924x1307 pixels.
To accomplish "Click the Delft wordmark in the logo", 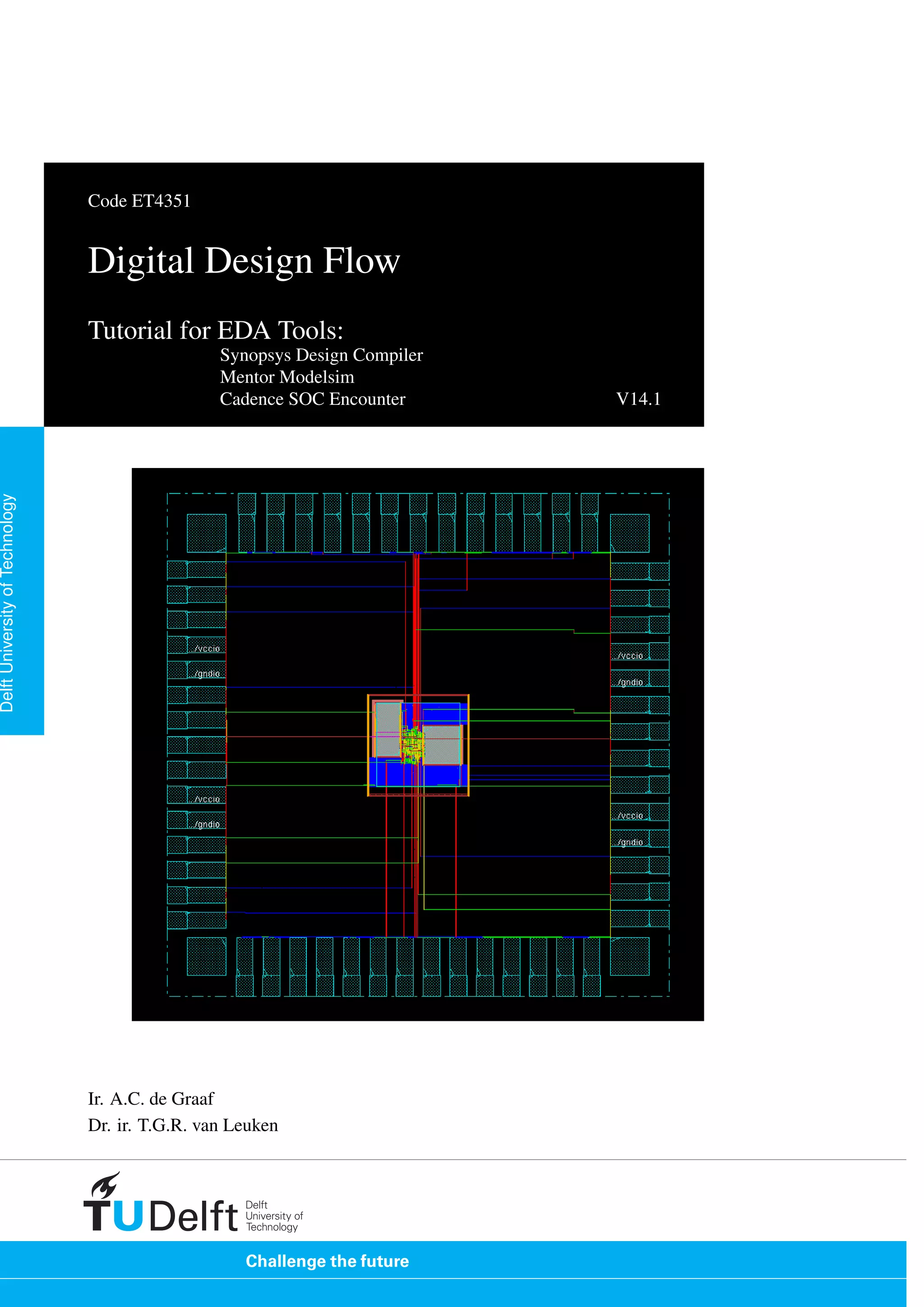I will point(194,1216).
